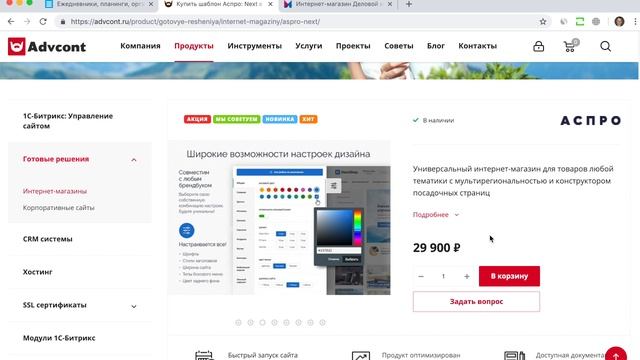Go back to the previous browser page
This screenshot has width=640, height=360.
point(11,22)
